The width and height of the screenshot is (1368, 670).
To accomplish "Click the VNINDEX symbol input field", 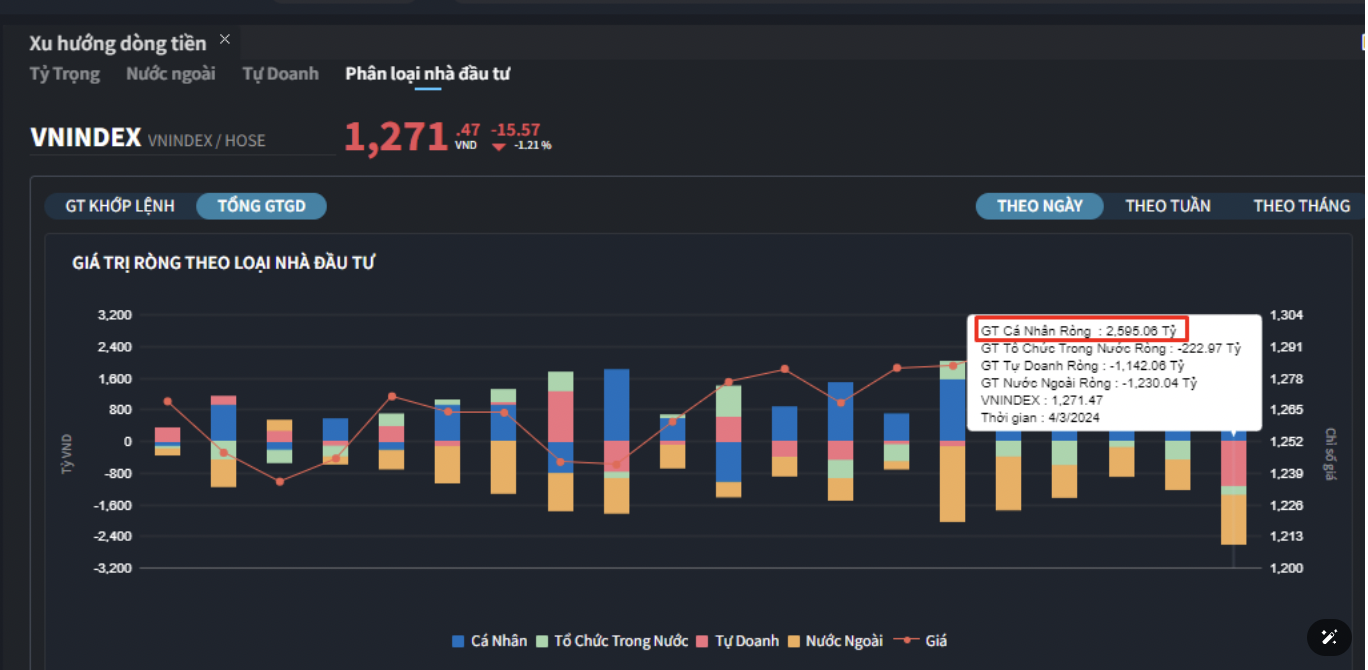I will point(182,139).
